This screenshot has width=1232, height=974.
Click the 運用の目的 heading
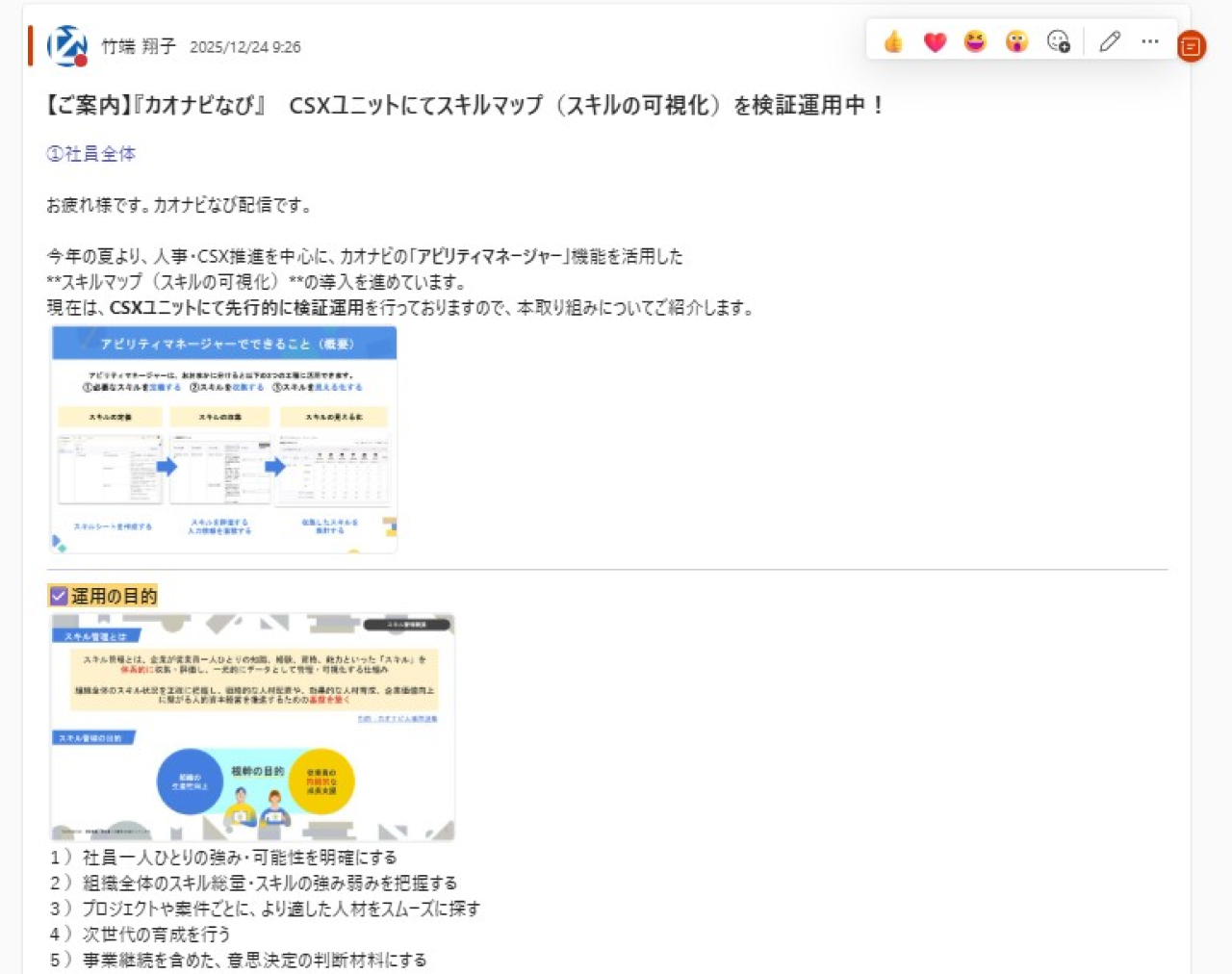pos(103,596)
